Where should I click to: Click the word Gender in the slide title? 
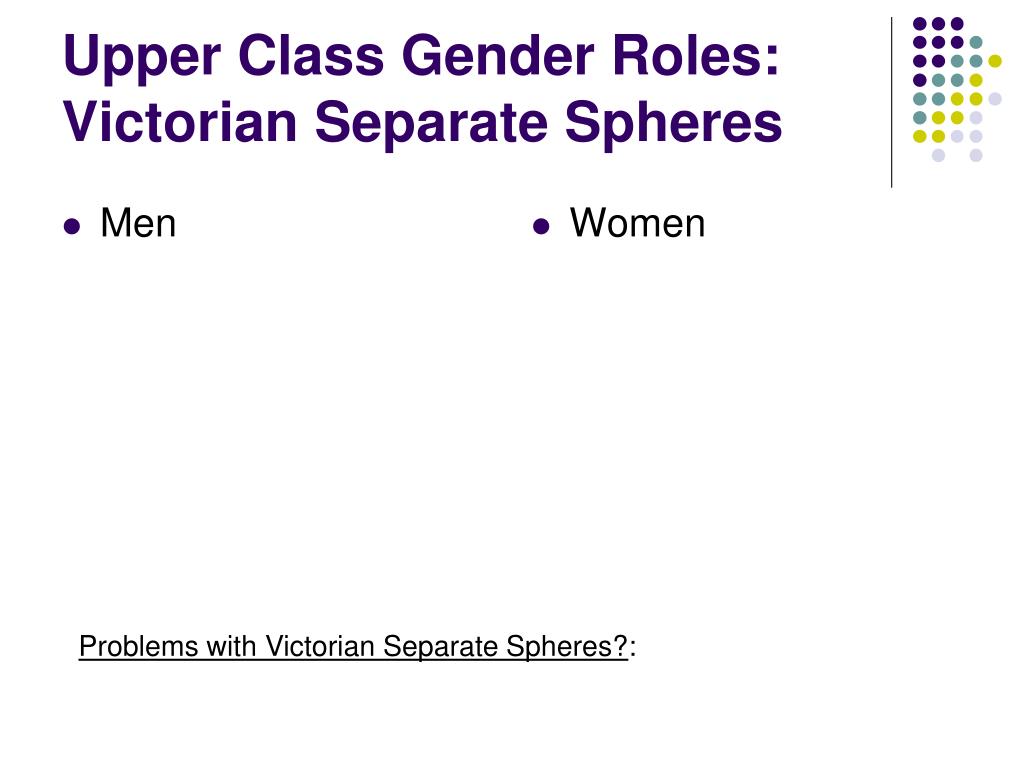click(502, 56)
